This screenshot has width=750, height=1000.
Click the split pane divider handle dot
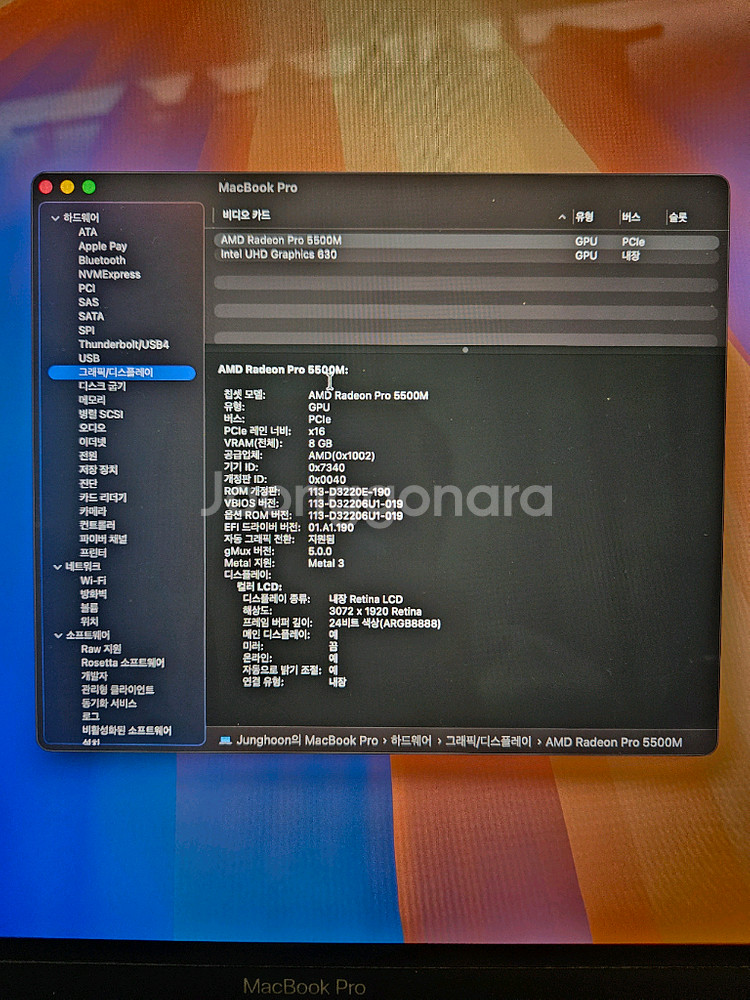(466, 350)
